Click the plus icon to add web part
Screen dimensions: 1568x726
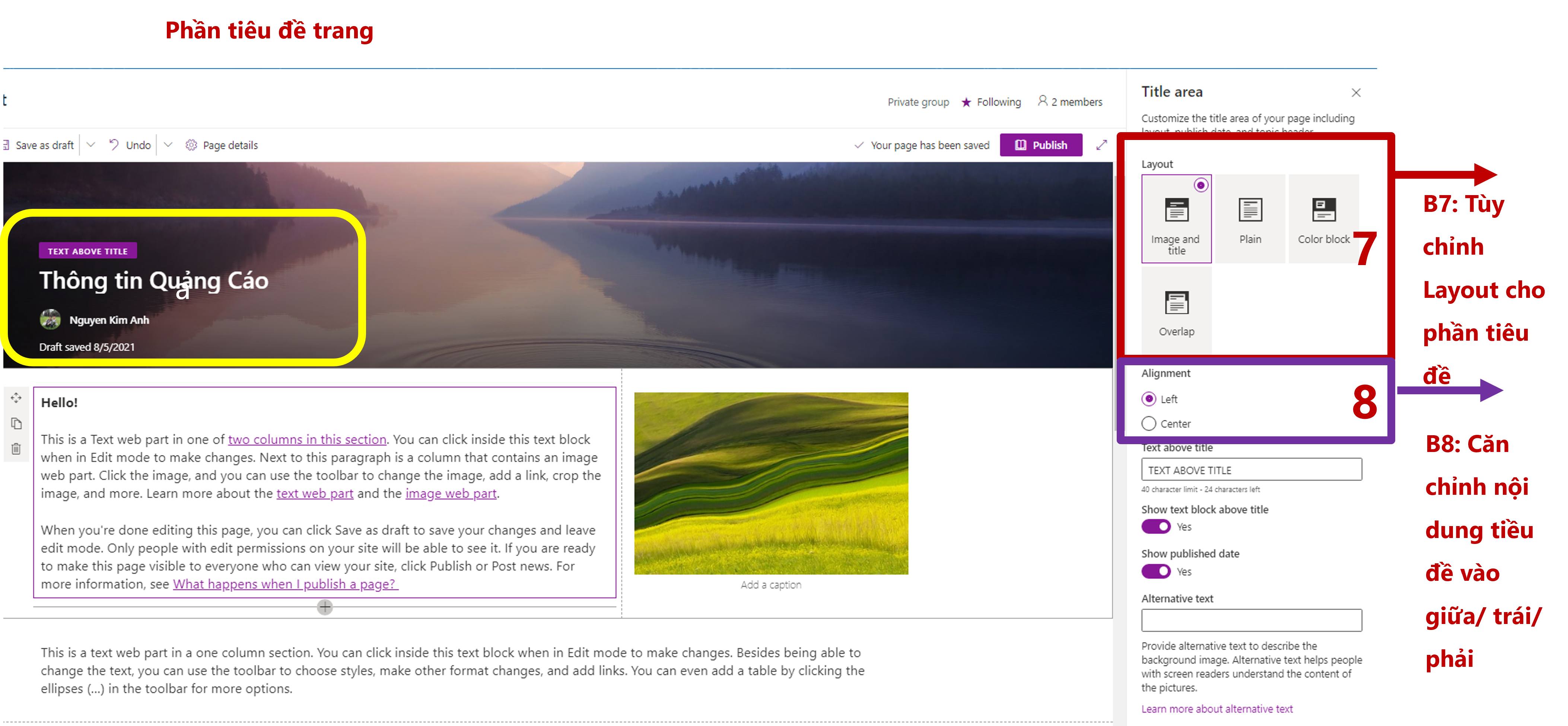[325, 607]
